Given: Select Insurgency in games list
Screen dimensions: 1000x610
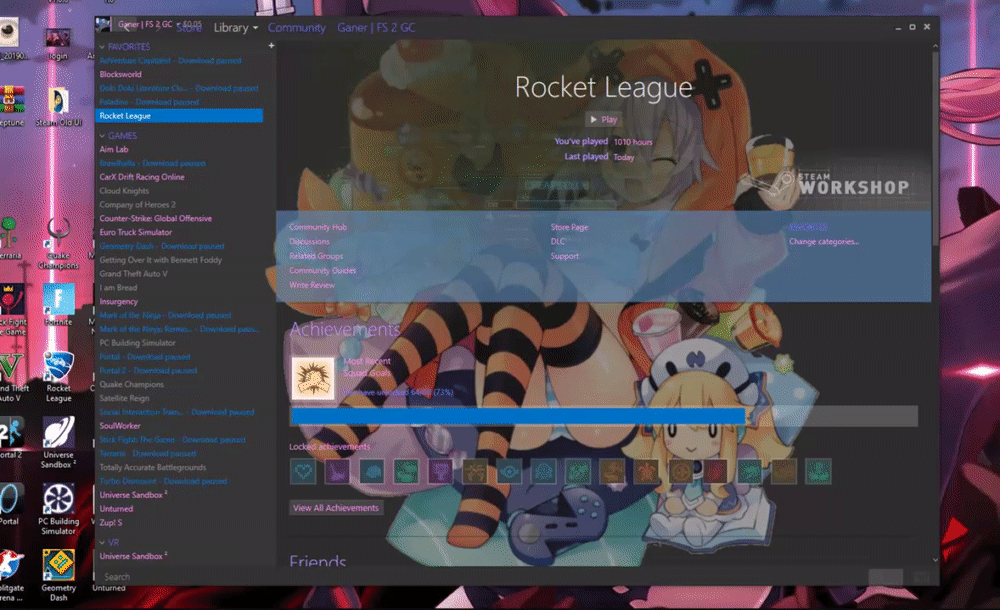Looking at the screenshot, I should pos(119,301).
